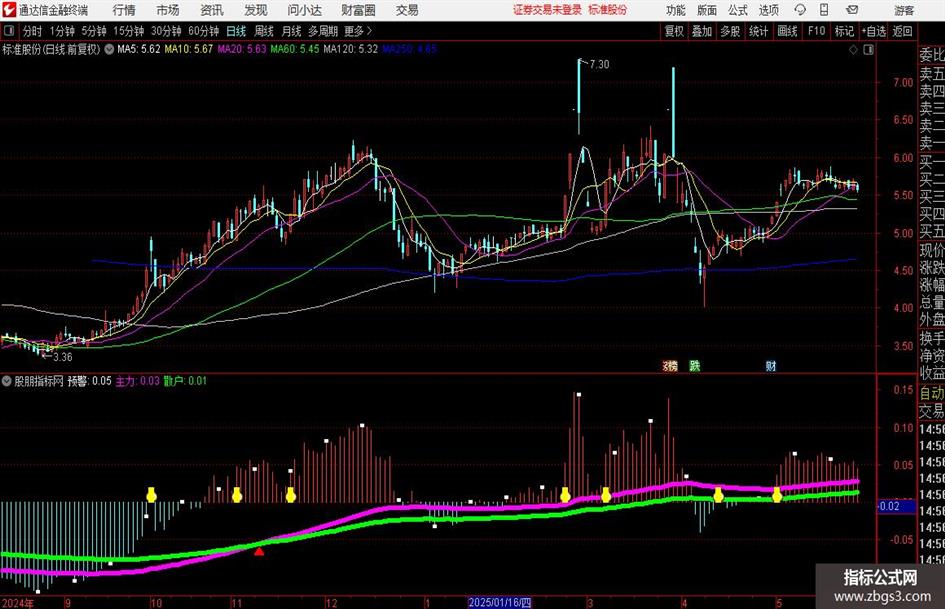Click the 返回 back button
This screenshot has height=609, width=945.
(902, 31)
